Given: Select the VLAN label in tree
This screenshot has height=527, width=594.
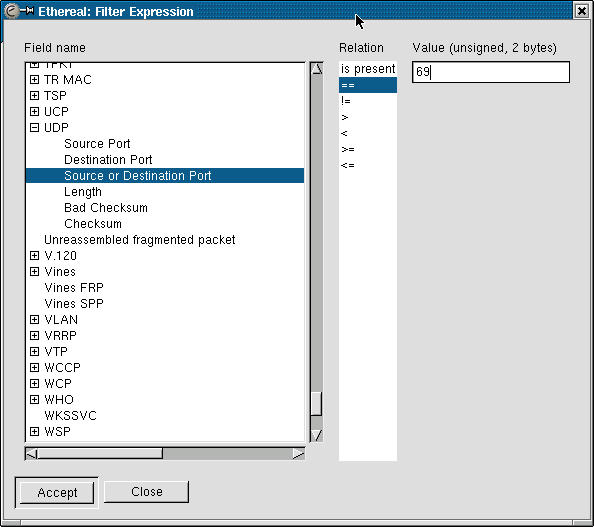Looking at the screenshot, I should click(x=61, y=319).
